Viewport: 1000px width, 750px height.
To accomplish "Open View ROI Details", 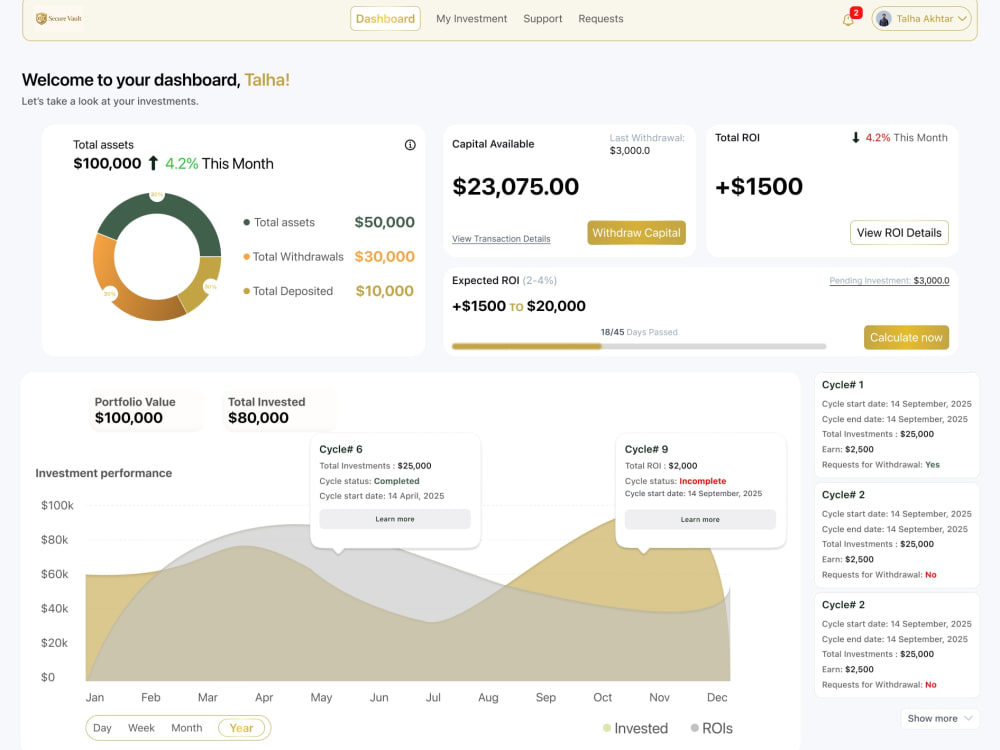I will (899, 233).
